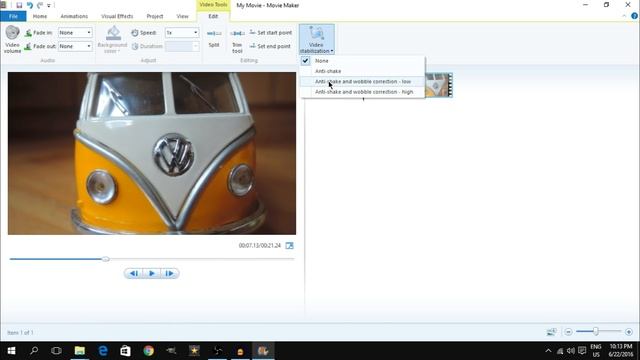This screenshot has width=640, height=360.
Task: Click the Next frame button
Action: 169,273
